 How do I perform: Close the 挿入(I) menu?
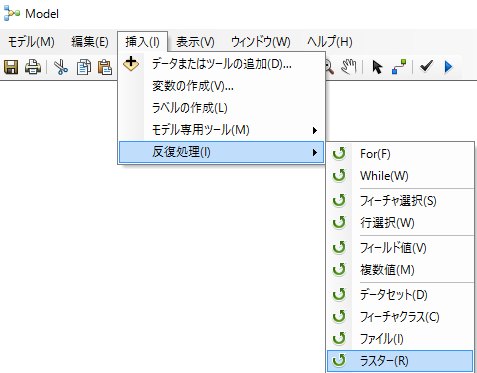pos(142,42)
